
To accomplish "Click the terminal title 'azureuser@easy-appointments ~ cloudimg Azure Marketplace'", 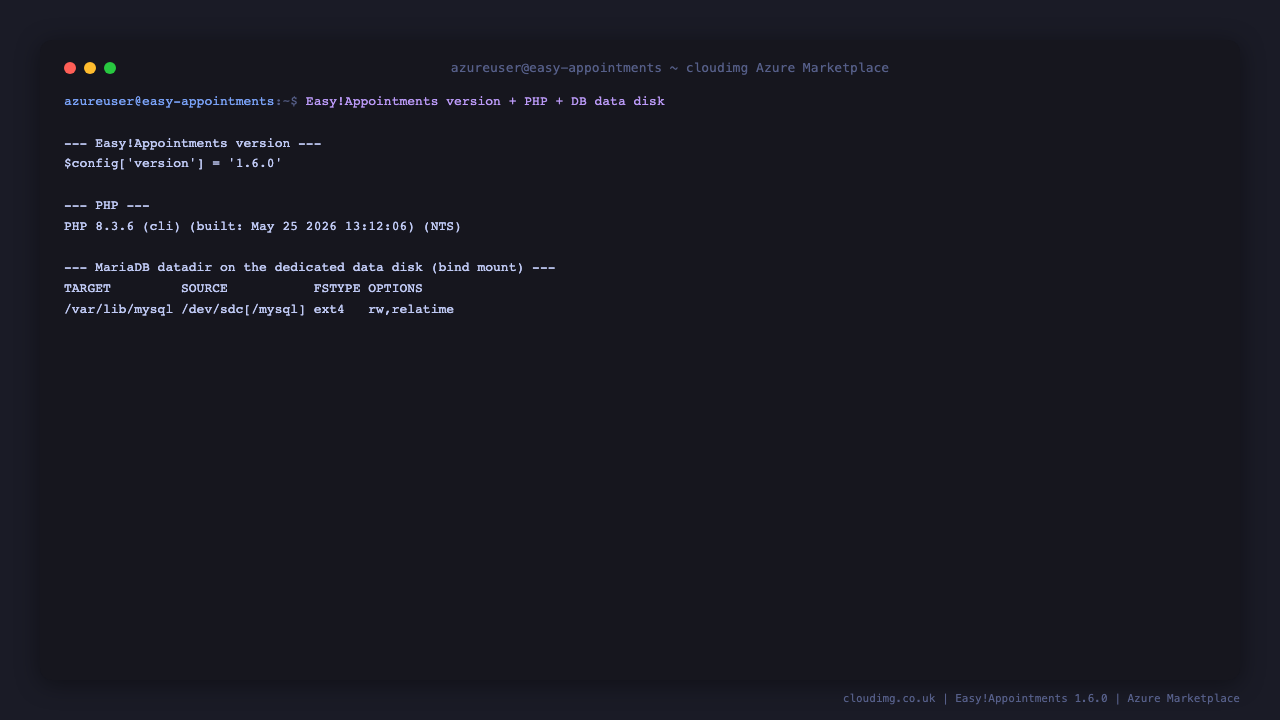I will pos(670,68).
